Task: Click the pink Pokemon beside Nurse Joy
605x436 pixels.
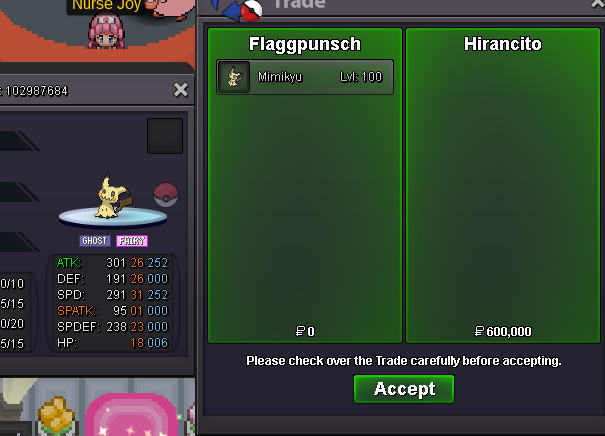Action: pos(170,9)
